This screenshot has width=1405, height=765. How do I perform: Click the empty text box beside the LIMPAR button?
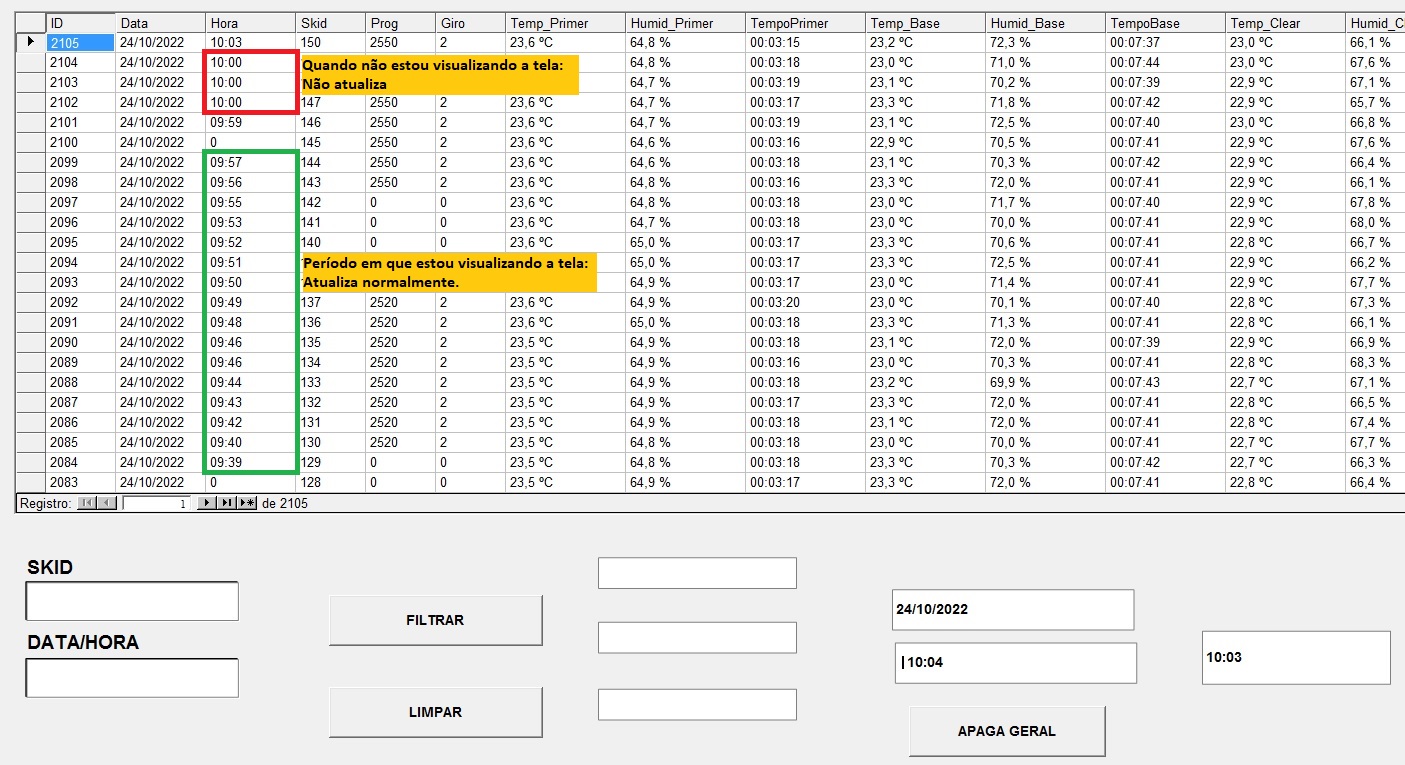[x=697, y=704]
